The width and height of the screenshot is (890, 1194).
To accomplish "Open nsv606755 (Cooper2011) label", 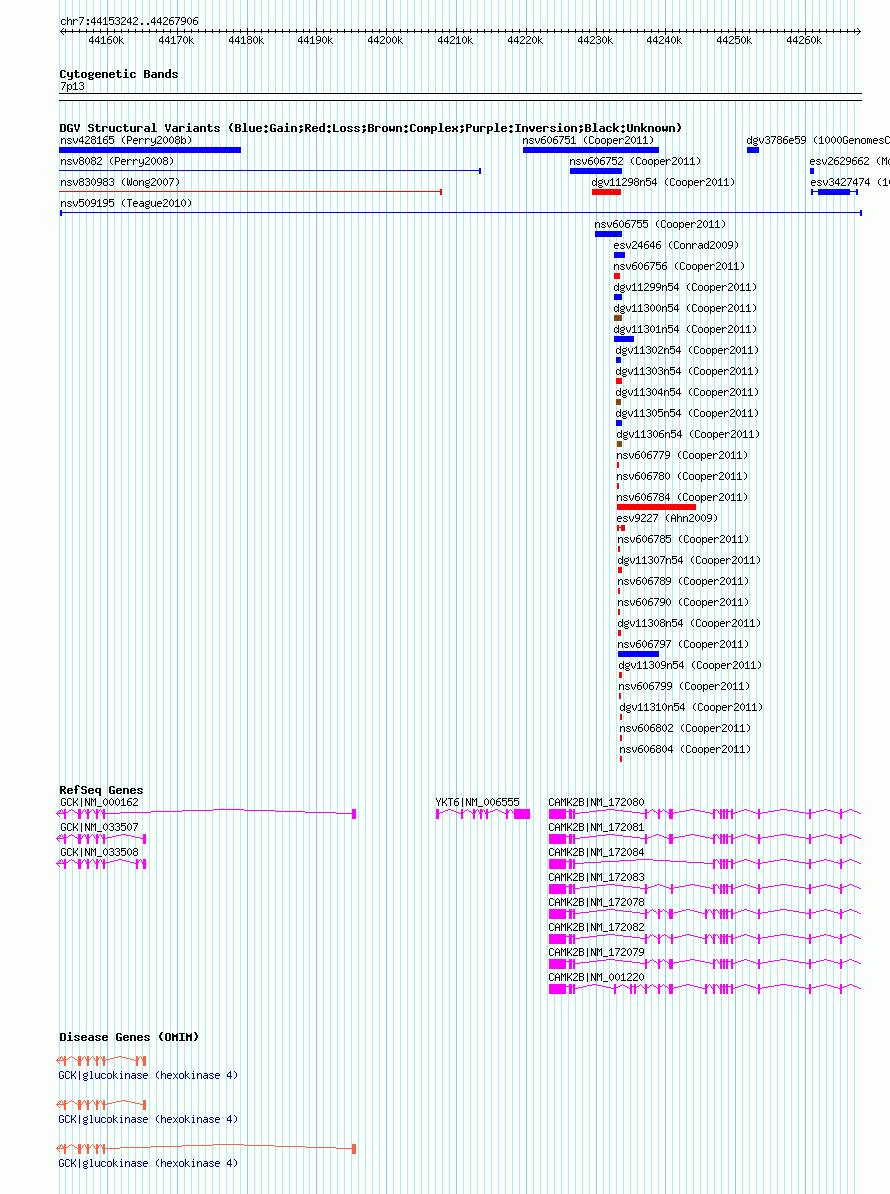I will click(x=660, y=225).
